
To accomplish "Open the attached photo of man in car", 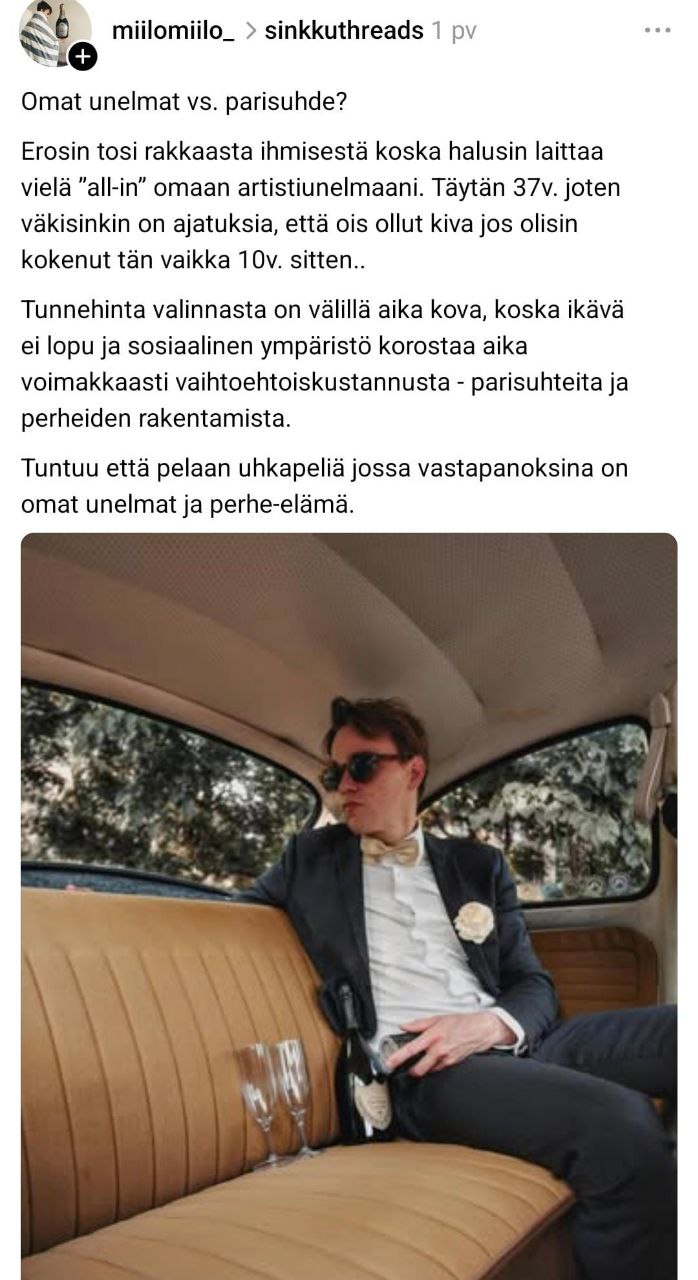I will pos(349,906).
